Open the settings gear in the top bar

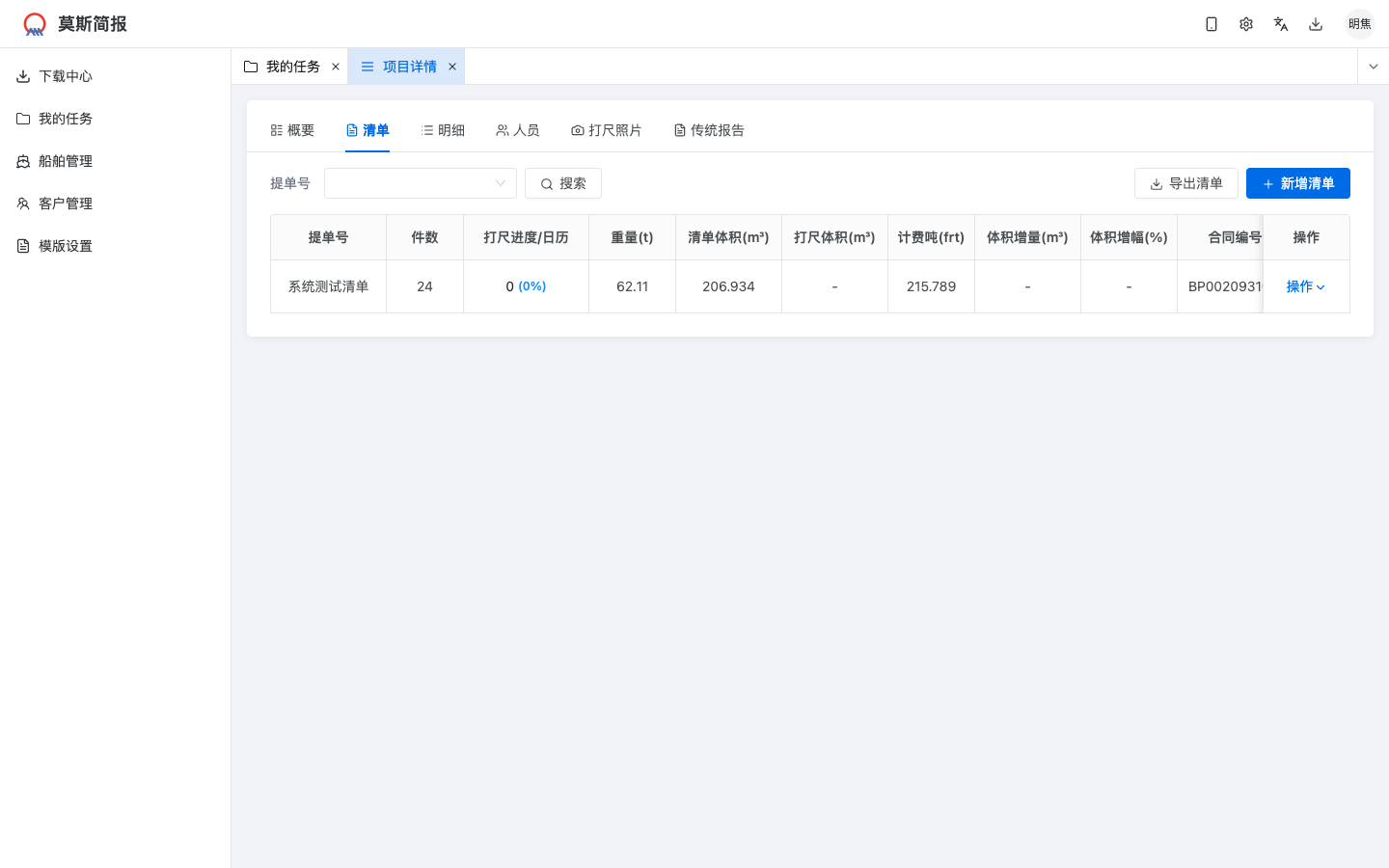[1245, 23]
